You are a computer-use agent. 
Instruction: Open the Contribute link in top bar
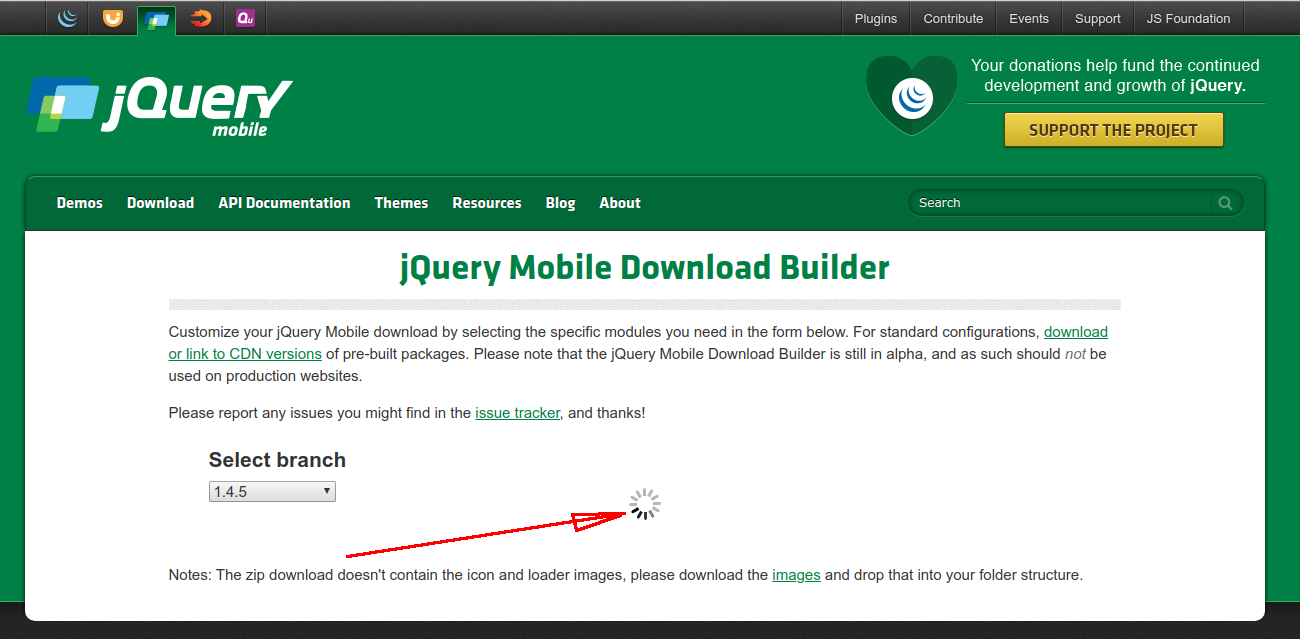coord(953,18)
